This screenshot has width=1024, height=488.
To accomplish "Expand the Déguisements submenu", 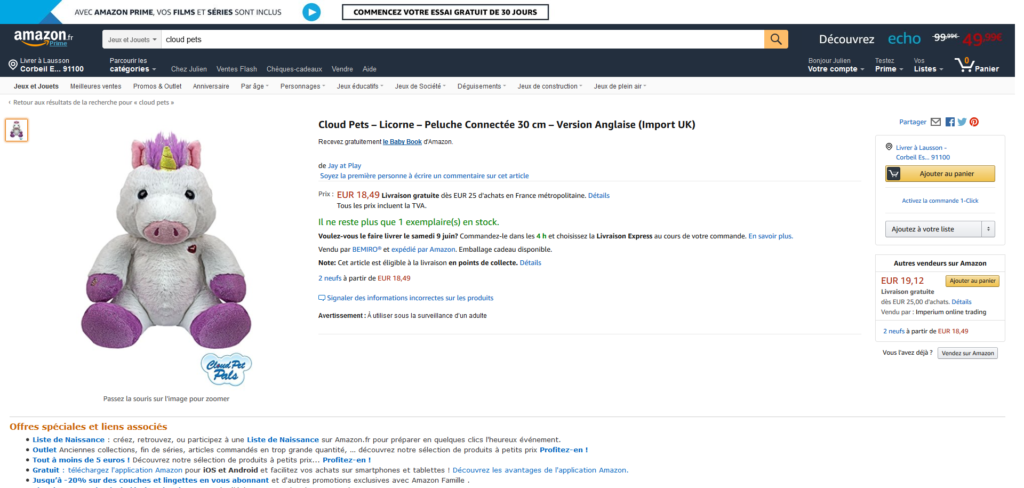I will point(481,86).
